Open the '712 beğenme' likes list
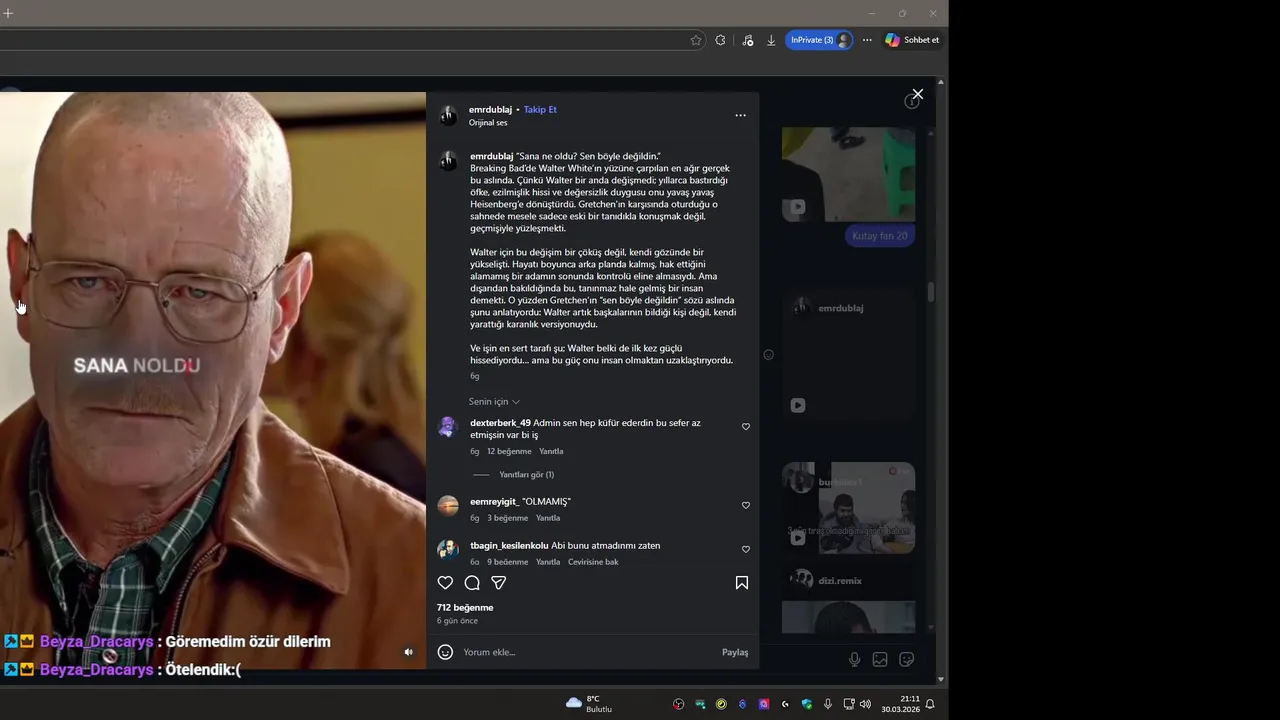 pos(465,608)
